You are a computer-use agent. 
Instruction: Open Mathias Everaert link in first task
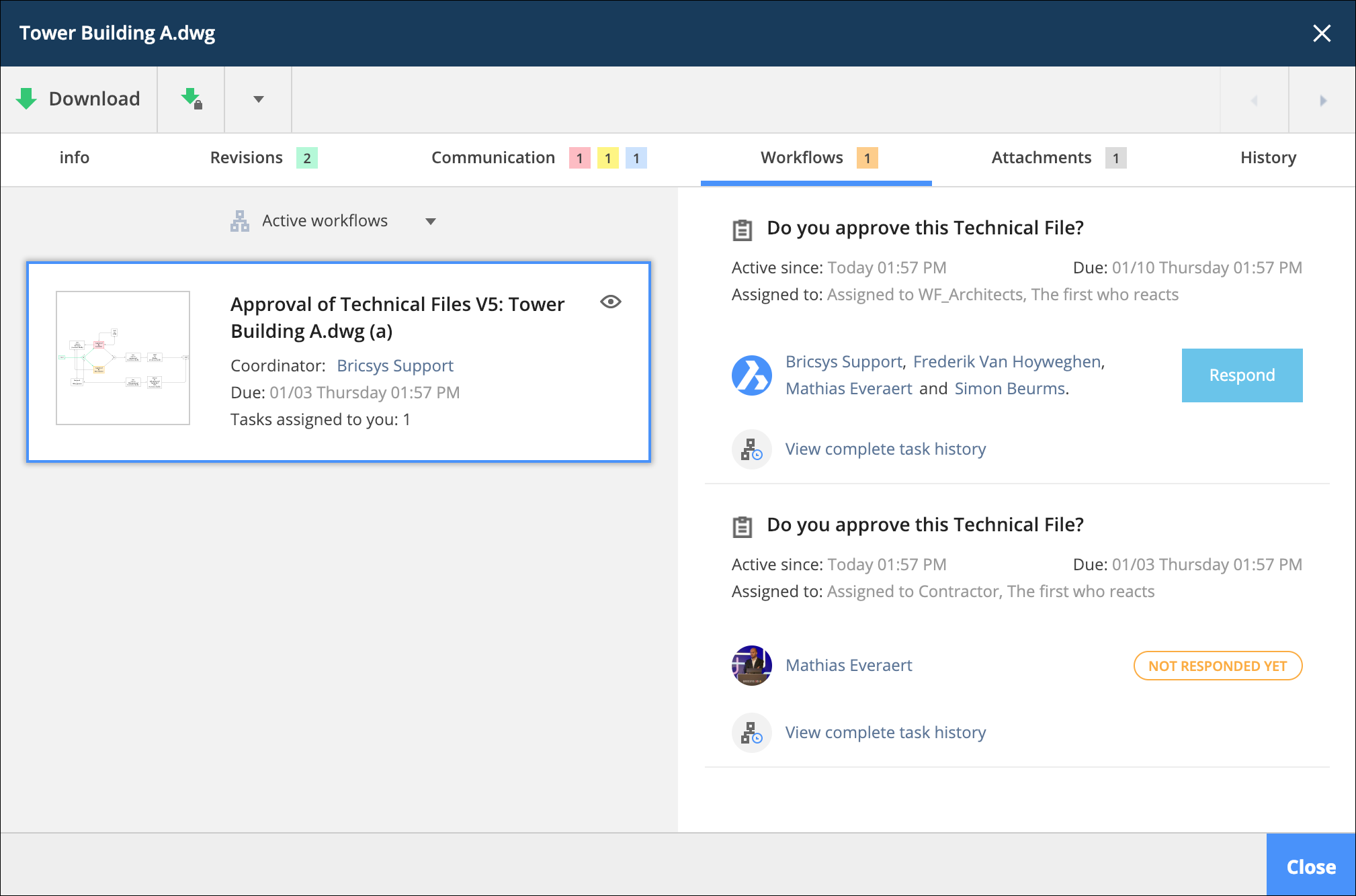coord(849,389)
